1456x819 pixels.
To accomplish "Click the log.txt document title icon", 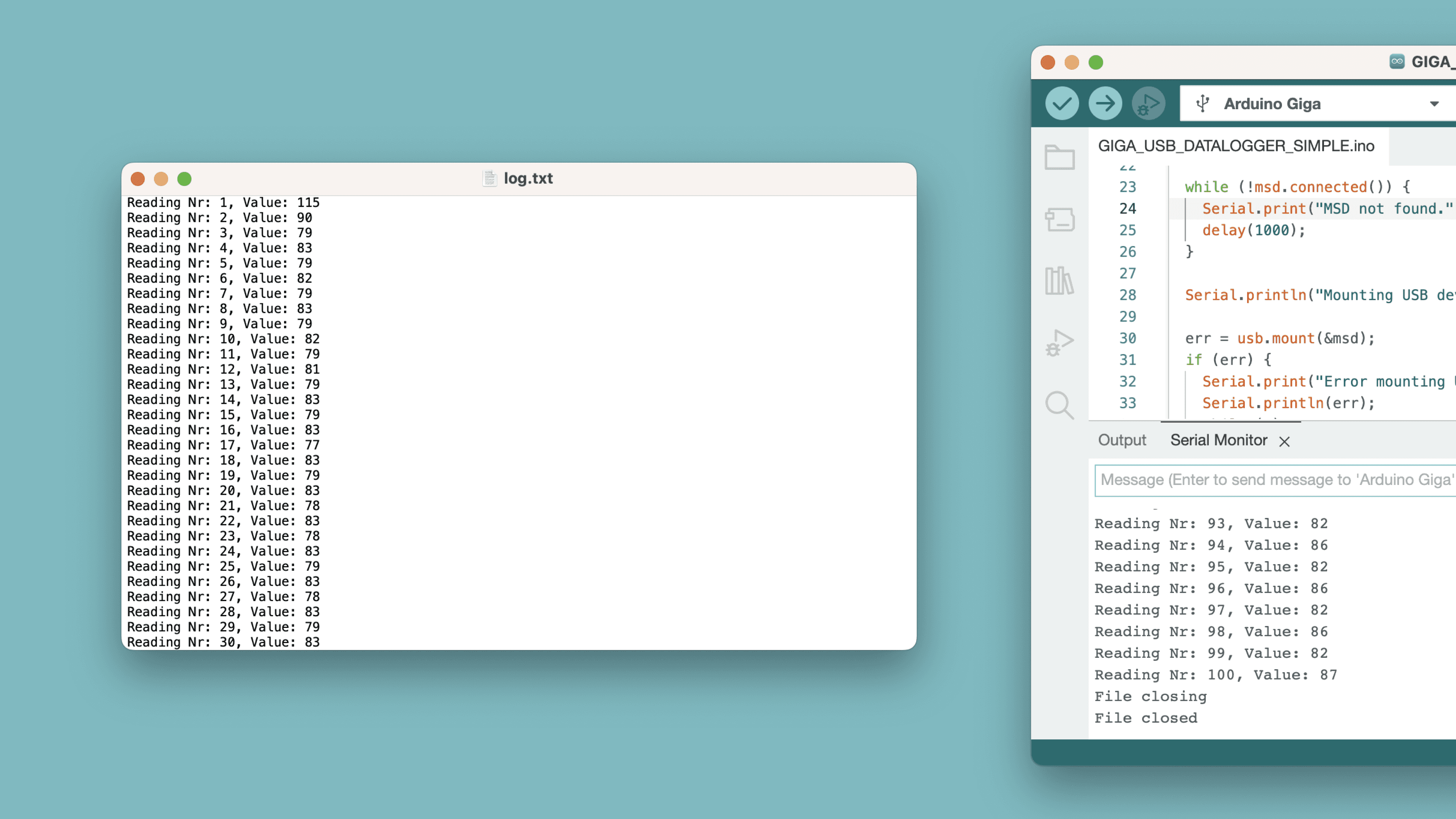I will pos(490,178).
